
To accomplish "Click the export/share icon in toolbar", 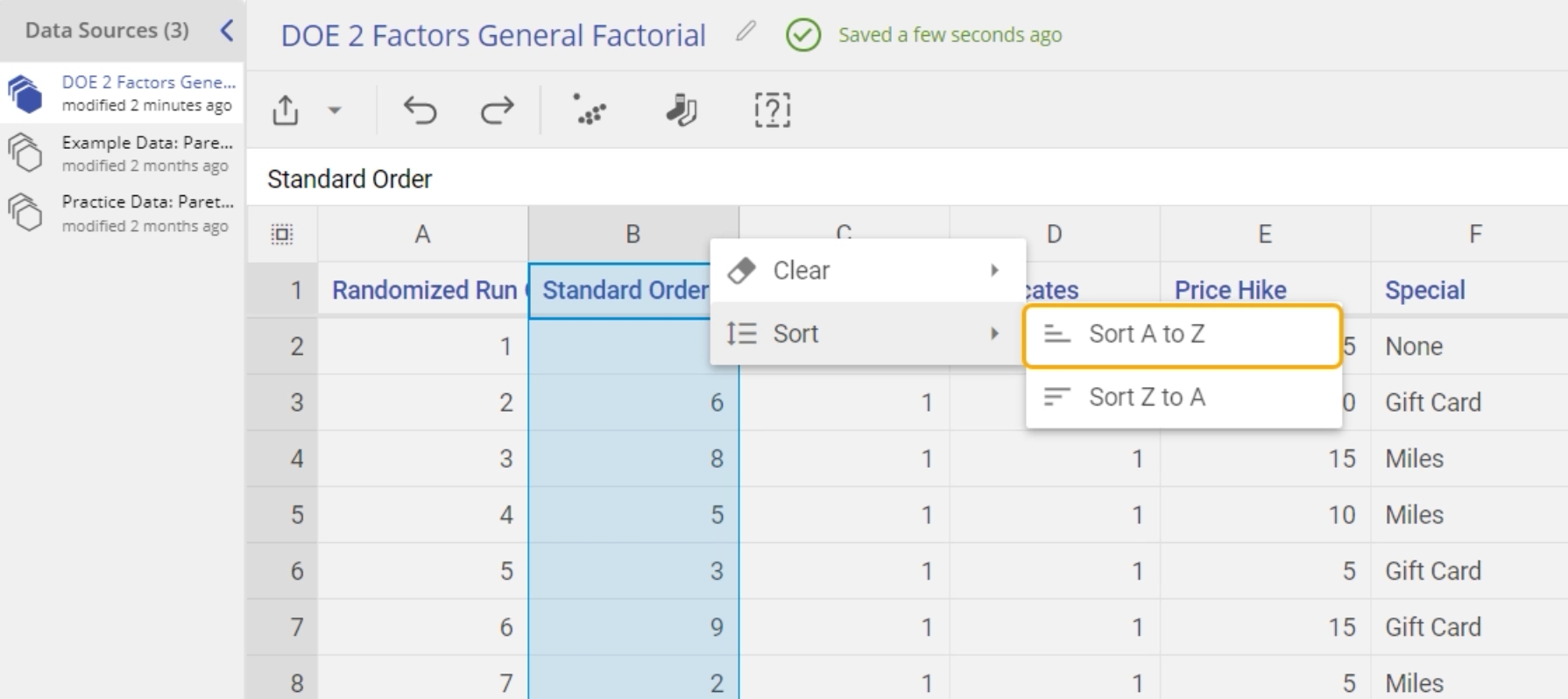I will pyautogui.click(x=286, y=110).
